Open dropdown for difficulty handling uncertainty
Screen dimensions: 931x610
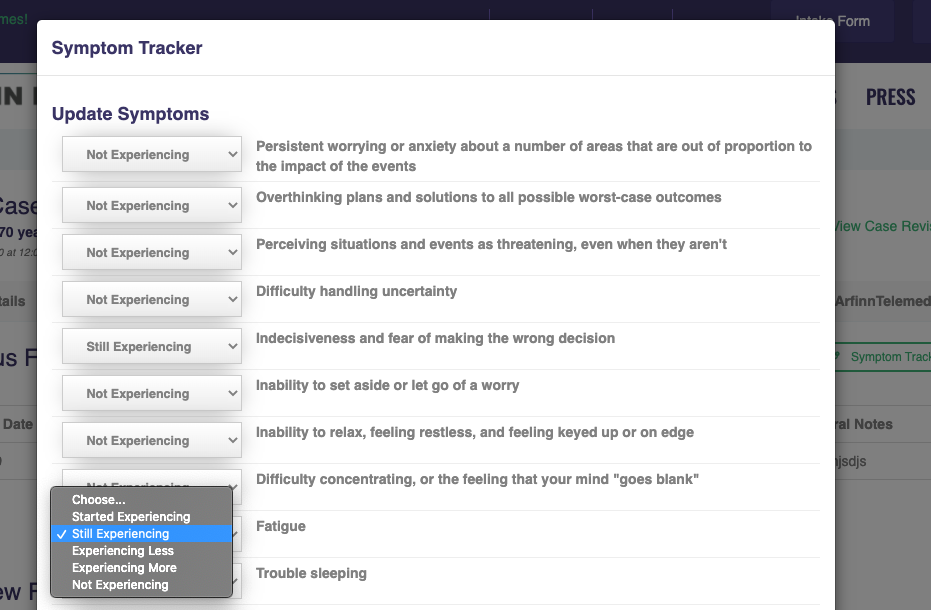151,300
